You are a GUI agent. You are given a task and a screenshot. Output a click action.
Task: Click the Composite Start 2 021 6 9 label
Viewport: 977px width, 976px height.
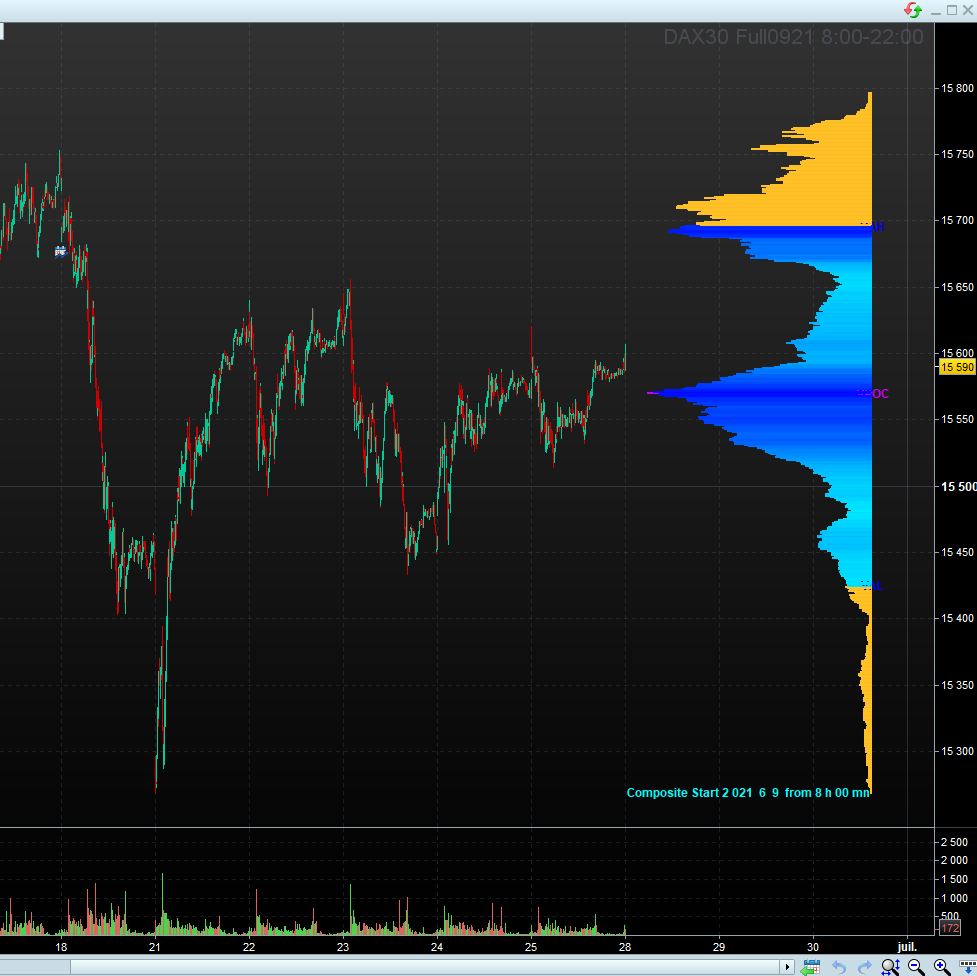[x=748, y=793]
